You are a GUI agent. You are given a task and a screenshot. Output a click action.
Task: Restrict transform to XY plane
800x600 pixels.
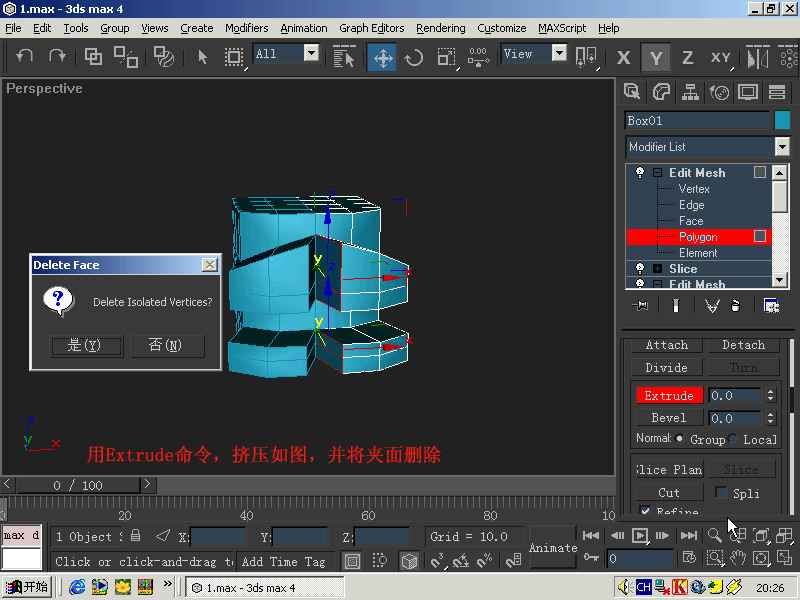coord(720,57)
